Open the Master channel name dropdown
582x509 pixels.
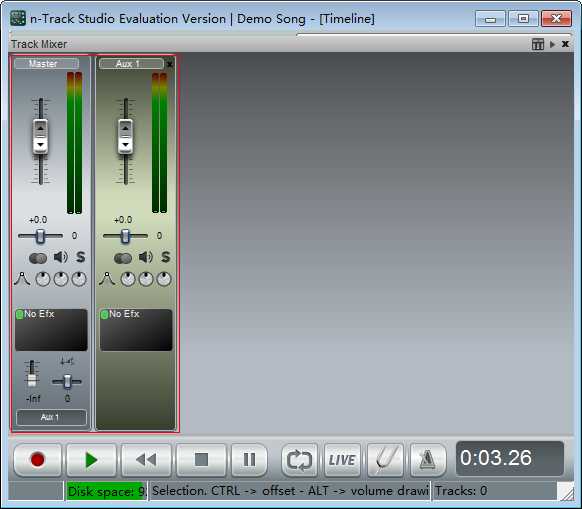46,64
